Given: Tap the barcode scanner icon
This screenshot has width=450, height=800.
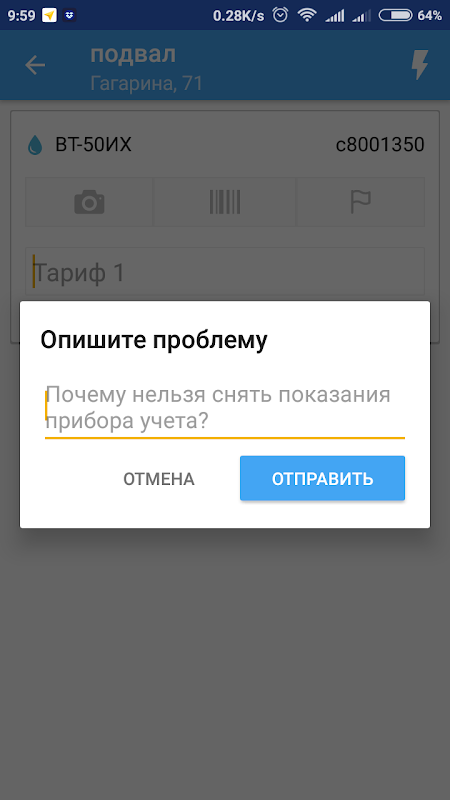Looking at the screenshot, I should [224, 202].
